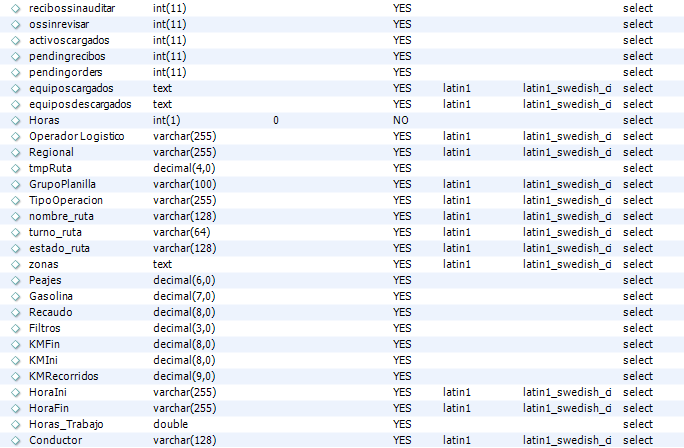Select the Horas_Trabajo column name
684x448 pixels.
[66, 424]
